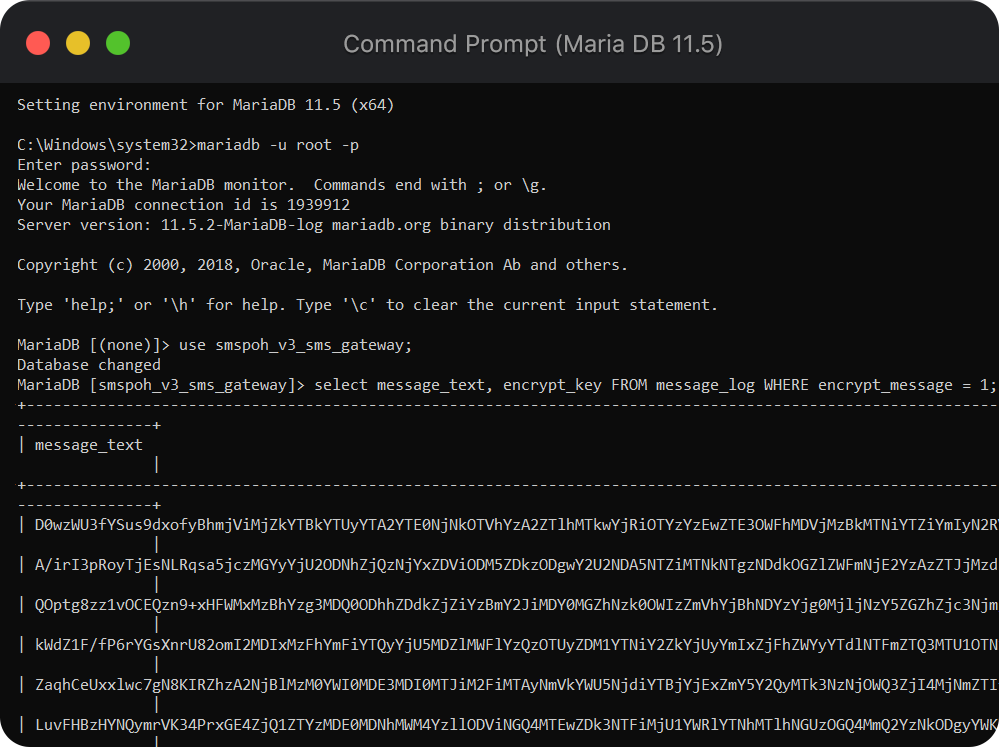Click the message_text column header
The image size is (999, 747).
point(89,445)
